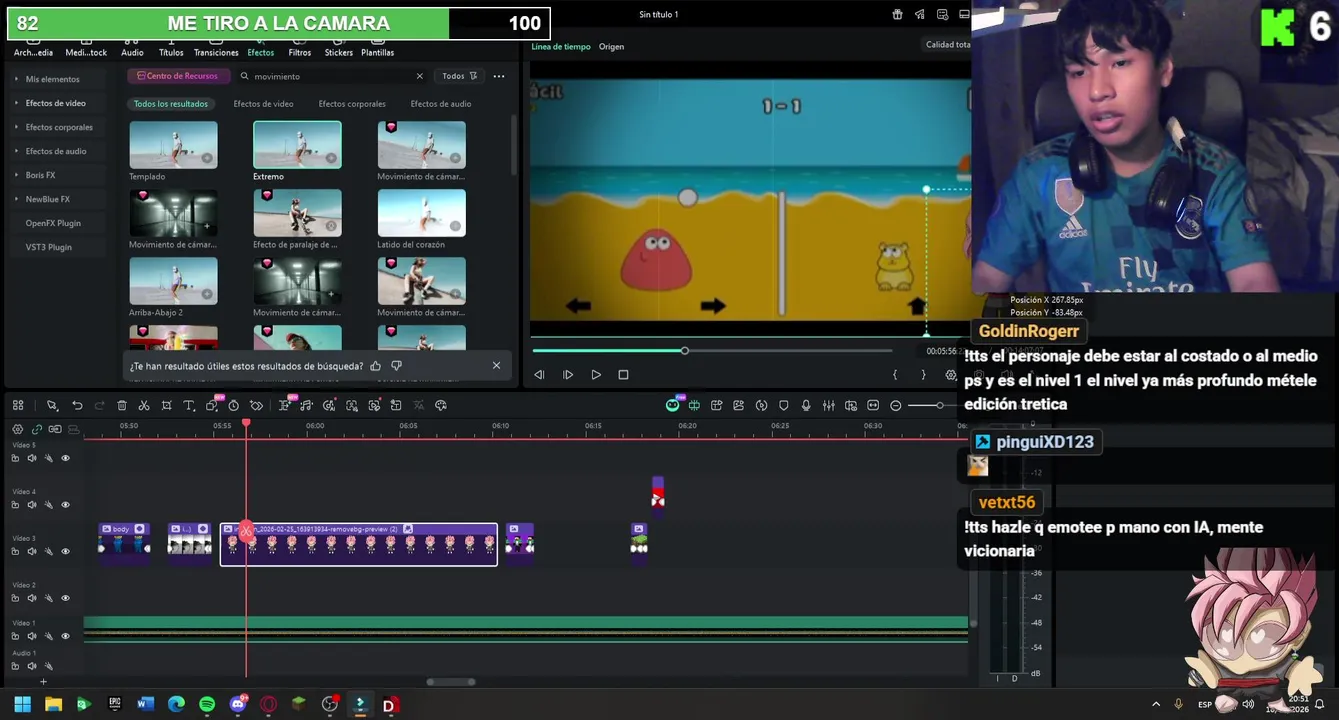This screenshot has width=1339, height=720.
Task: Toggle the auto ripple link icon
Action: pyautogui.click(x=37, y=429)
